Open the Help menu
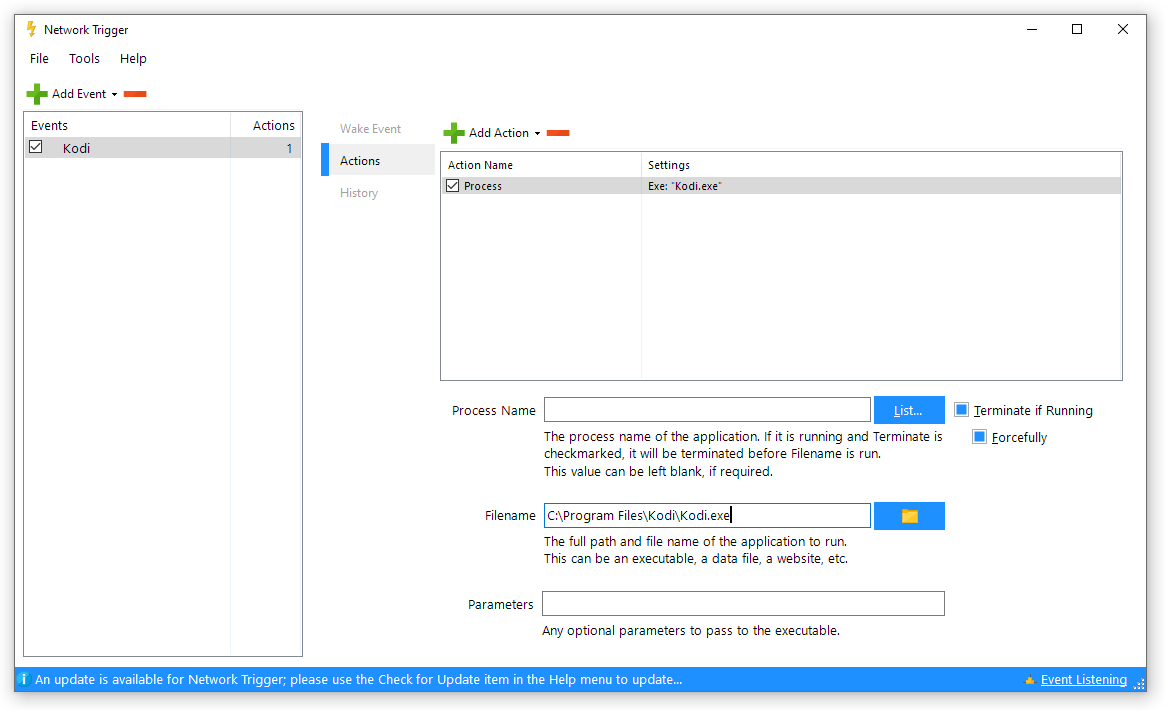This screenshot has height=710, width=1165. (133, 59)
